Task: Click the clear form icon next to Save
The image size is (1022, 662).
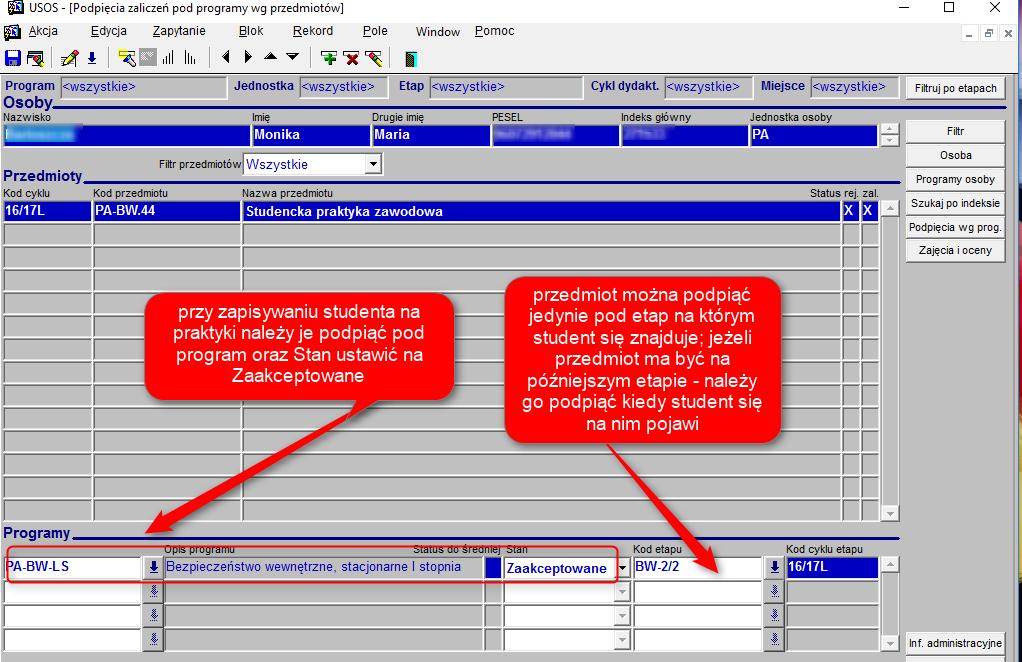Action: click(x=35, y=59)
